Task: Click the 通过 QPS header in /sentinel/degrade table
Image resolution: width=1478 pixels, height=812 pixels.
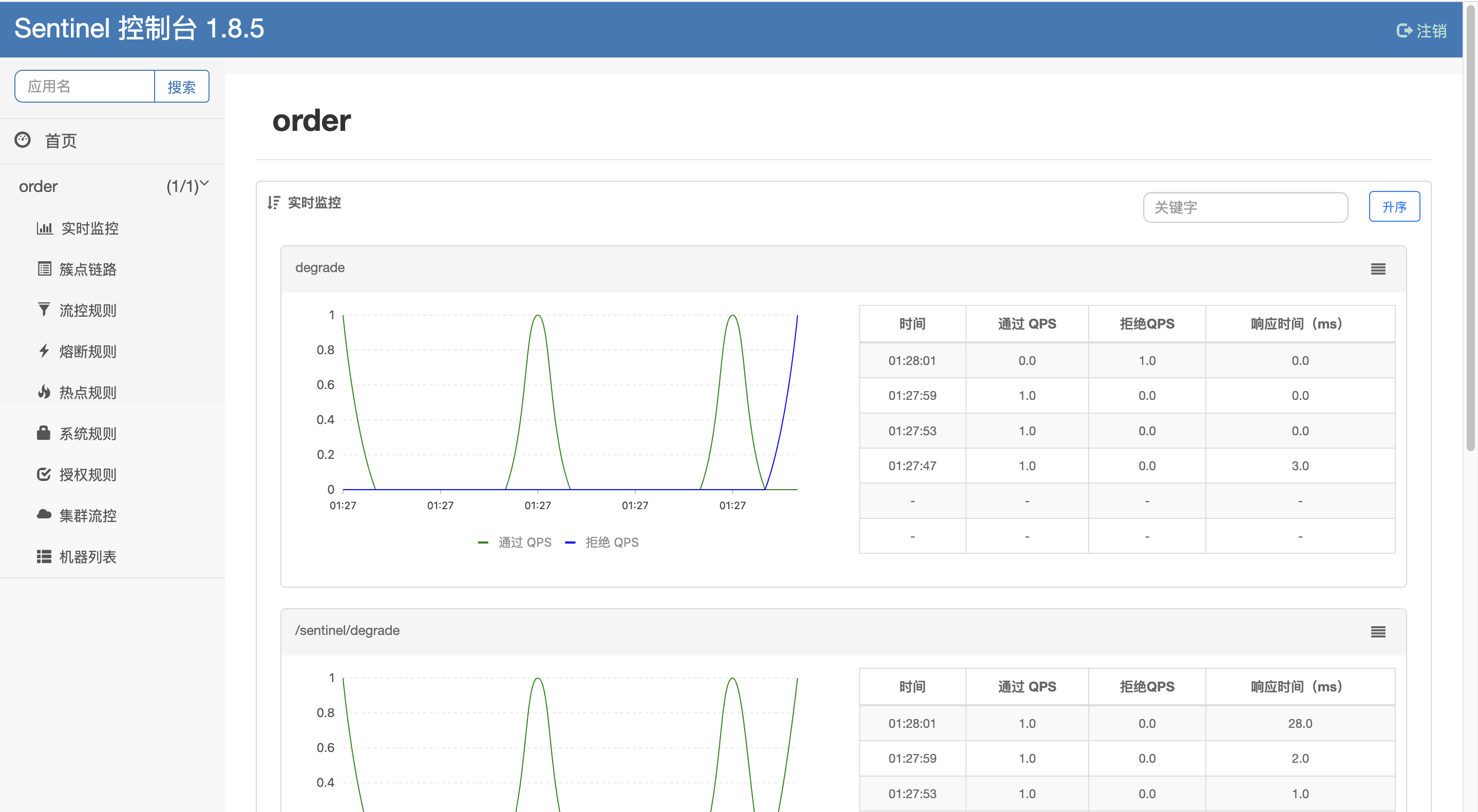Action: coord(1027,686)
